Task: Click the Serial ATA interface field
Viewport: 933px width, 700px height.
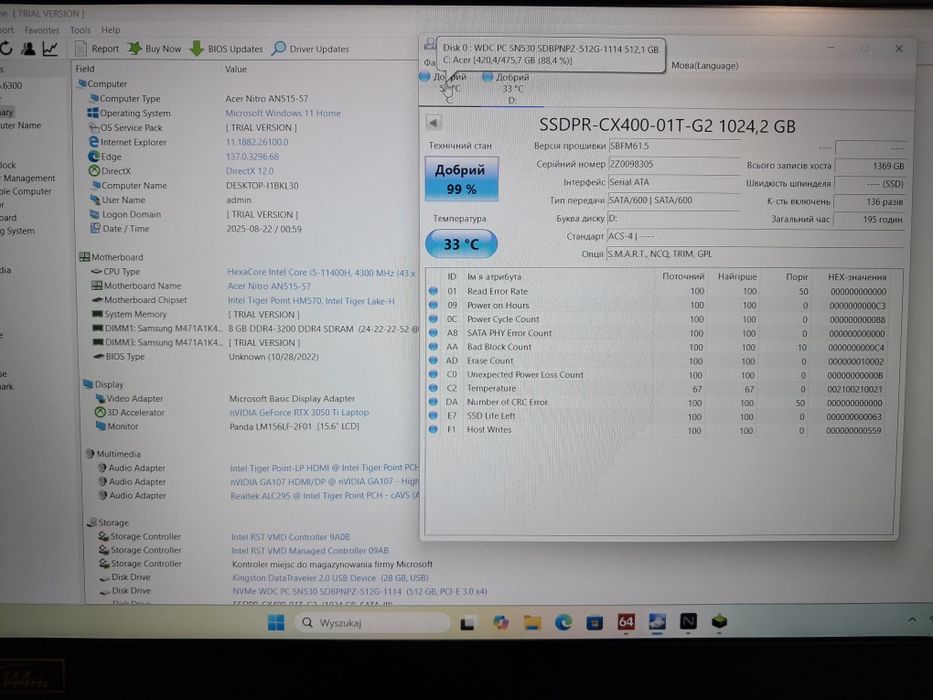Action: coord(674,182)
